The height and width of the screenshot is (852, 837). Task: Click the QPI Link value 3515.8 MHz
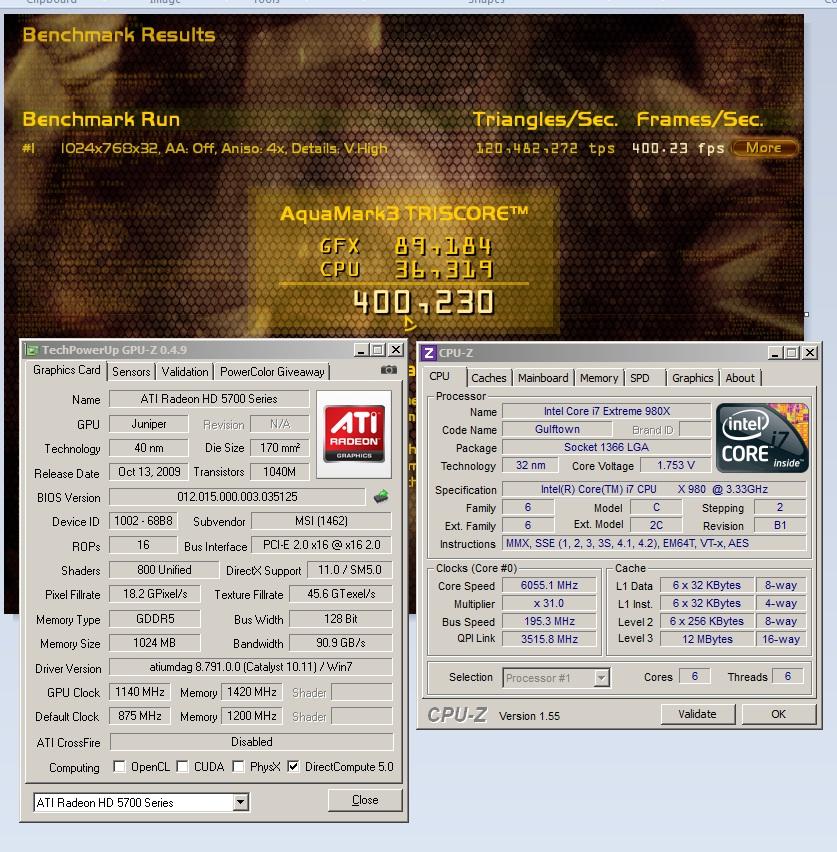point(549,639)
